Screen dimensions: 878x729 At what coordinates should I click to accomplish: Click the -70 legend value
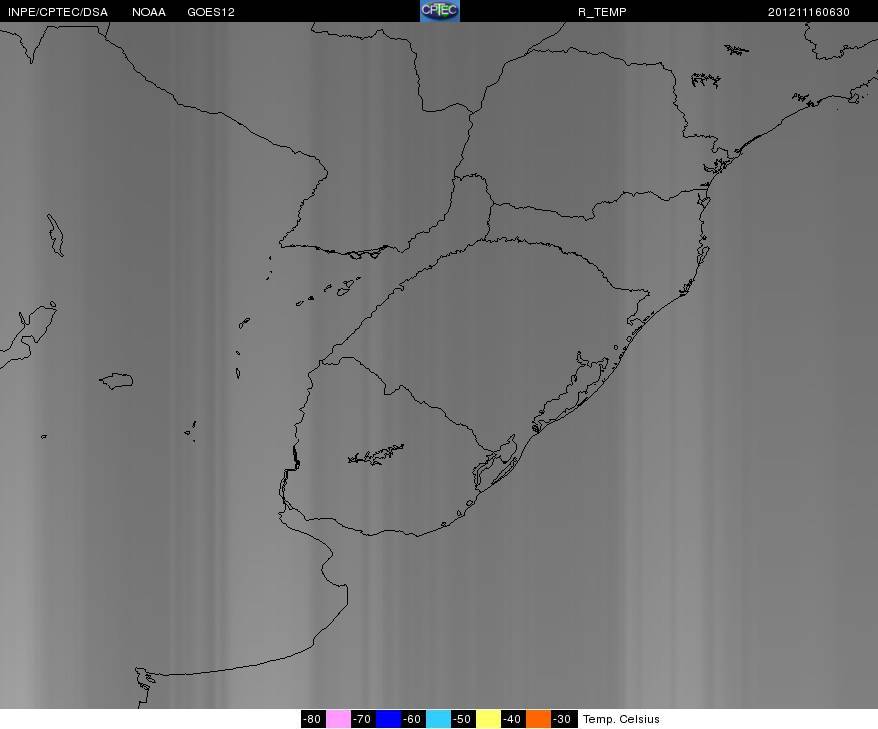pos(363,719)
